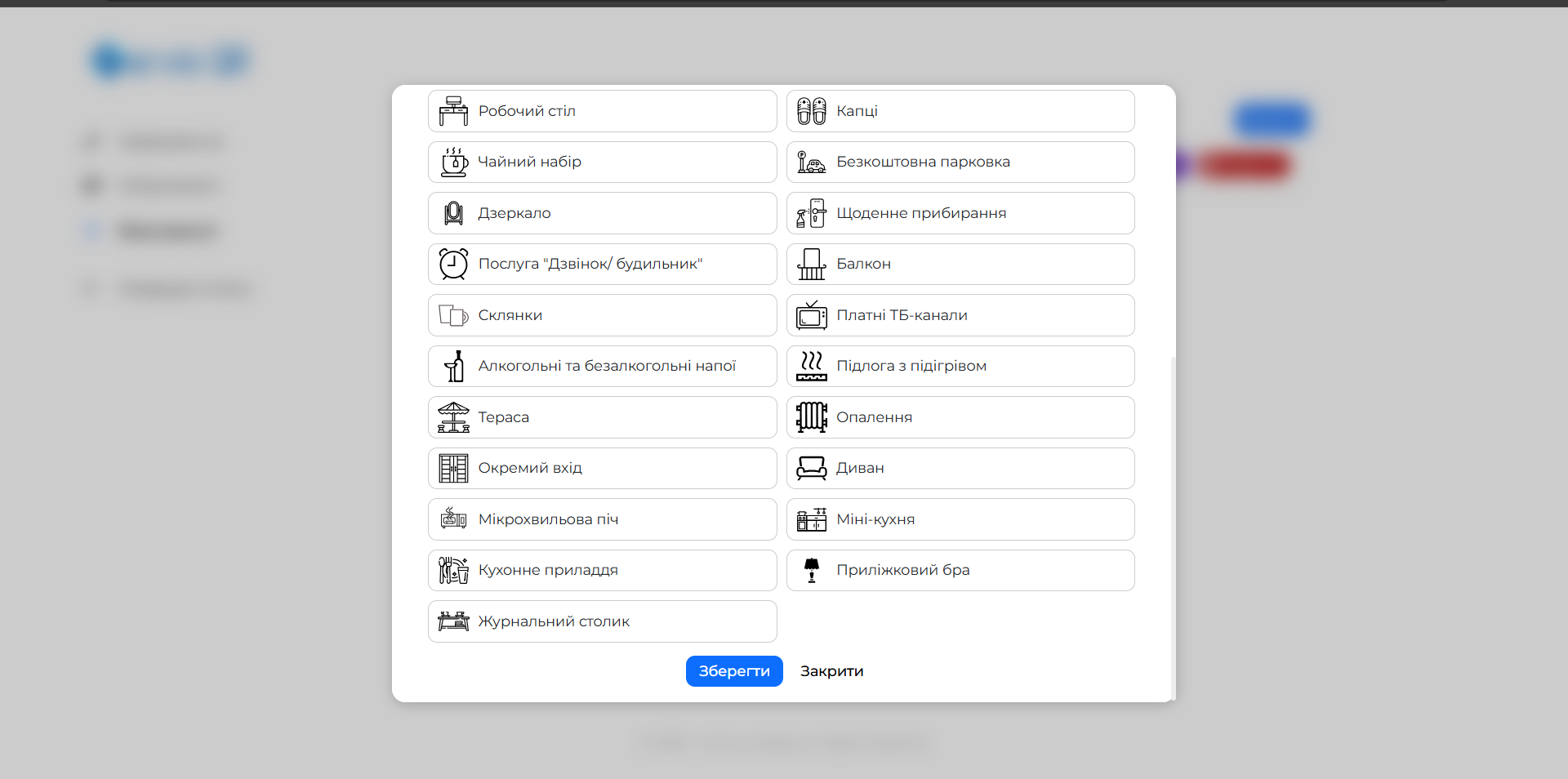
Task: Click the slippers icon next to Капці
Action: point(811,111)
